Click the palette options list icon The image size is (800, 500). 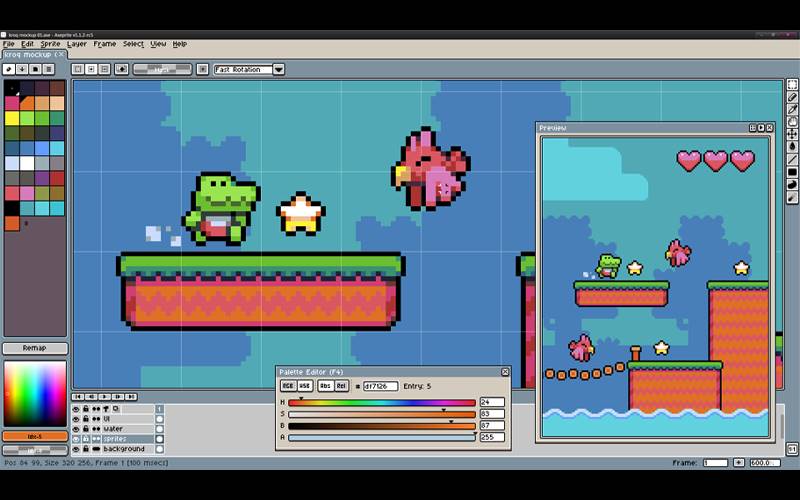point(48,69)
